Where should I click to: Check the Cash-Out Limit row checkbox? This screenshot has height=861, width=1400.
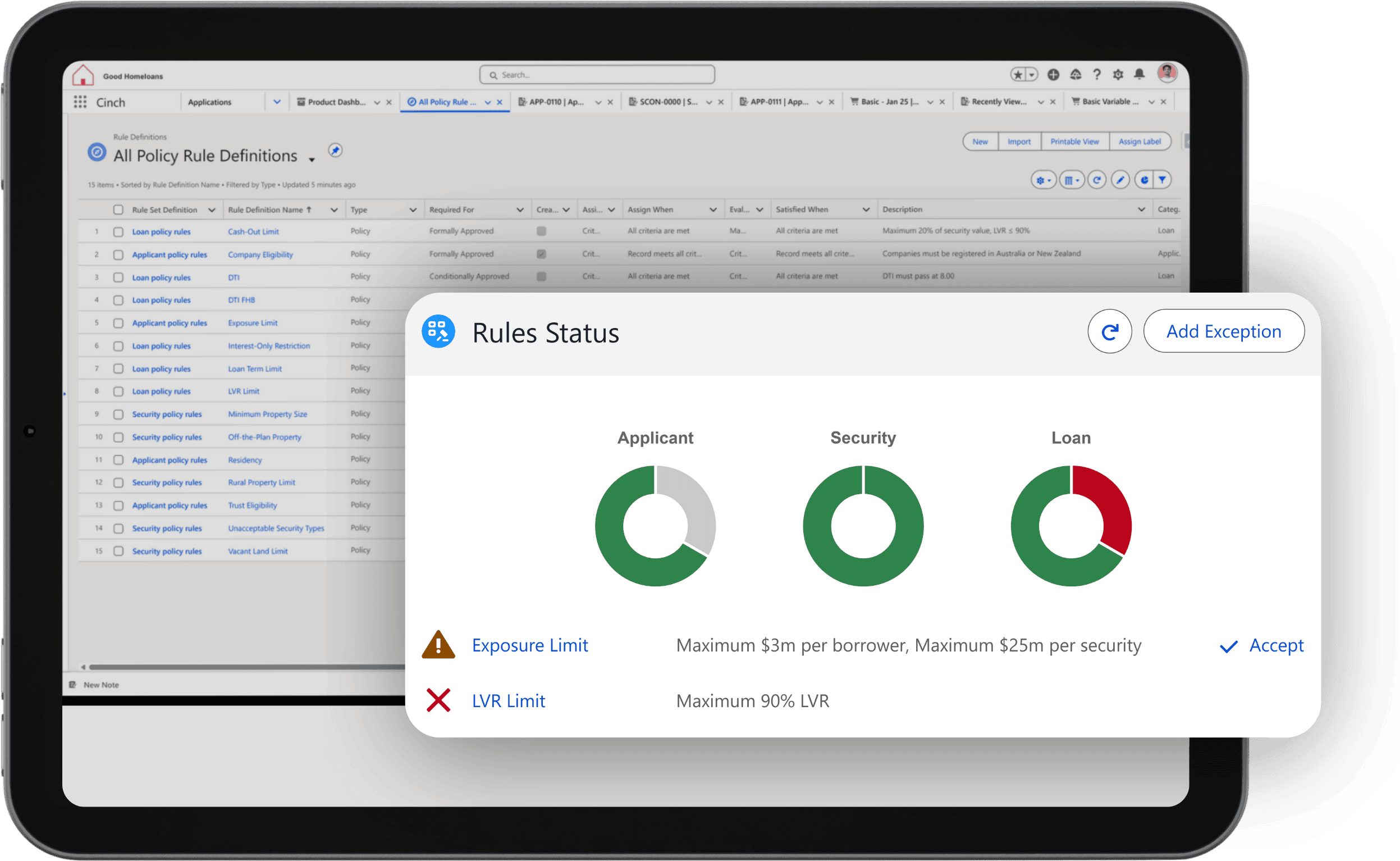point(118,232)
